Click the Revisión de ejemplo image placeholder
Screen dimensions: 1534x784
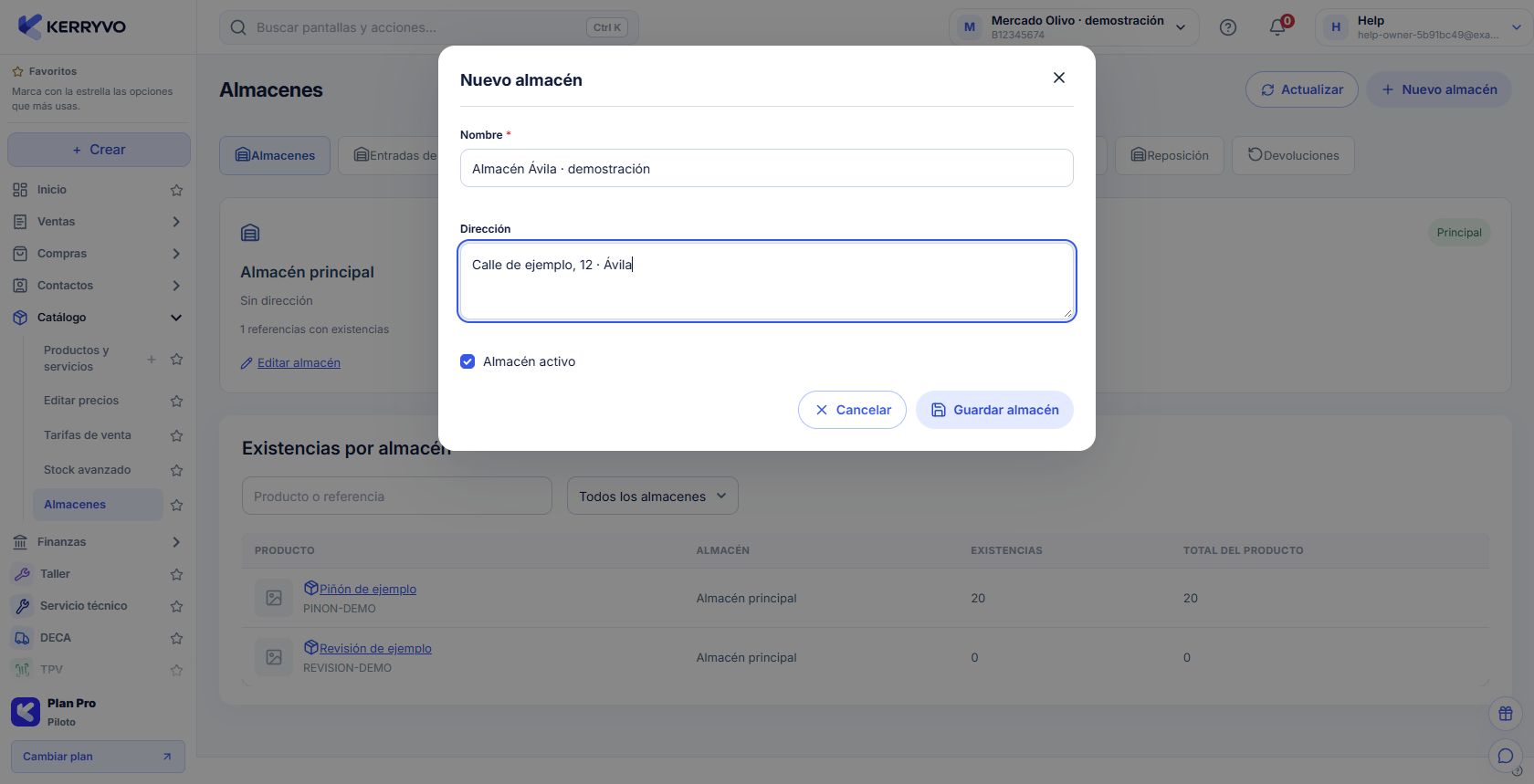[x=274, y=657]
